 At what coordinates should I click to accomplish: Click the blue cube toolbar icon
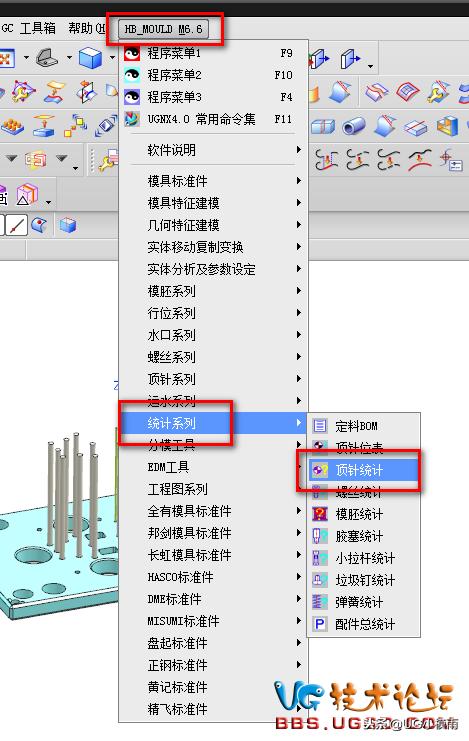tap(90, 58)
